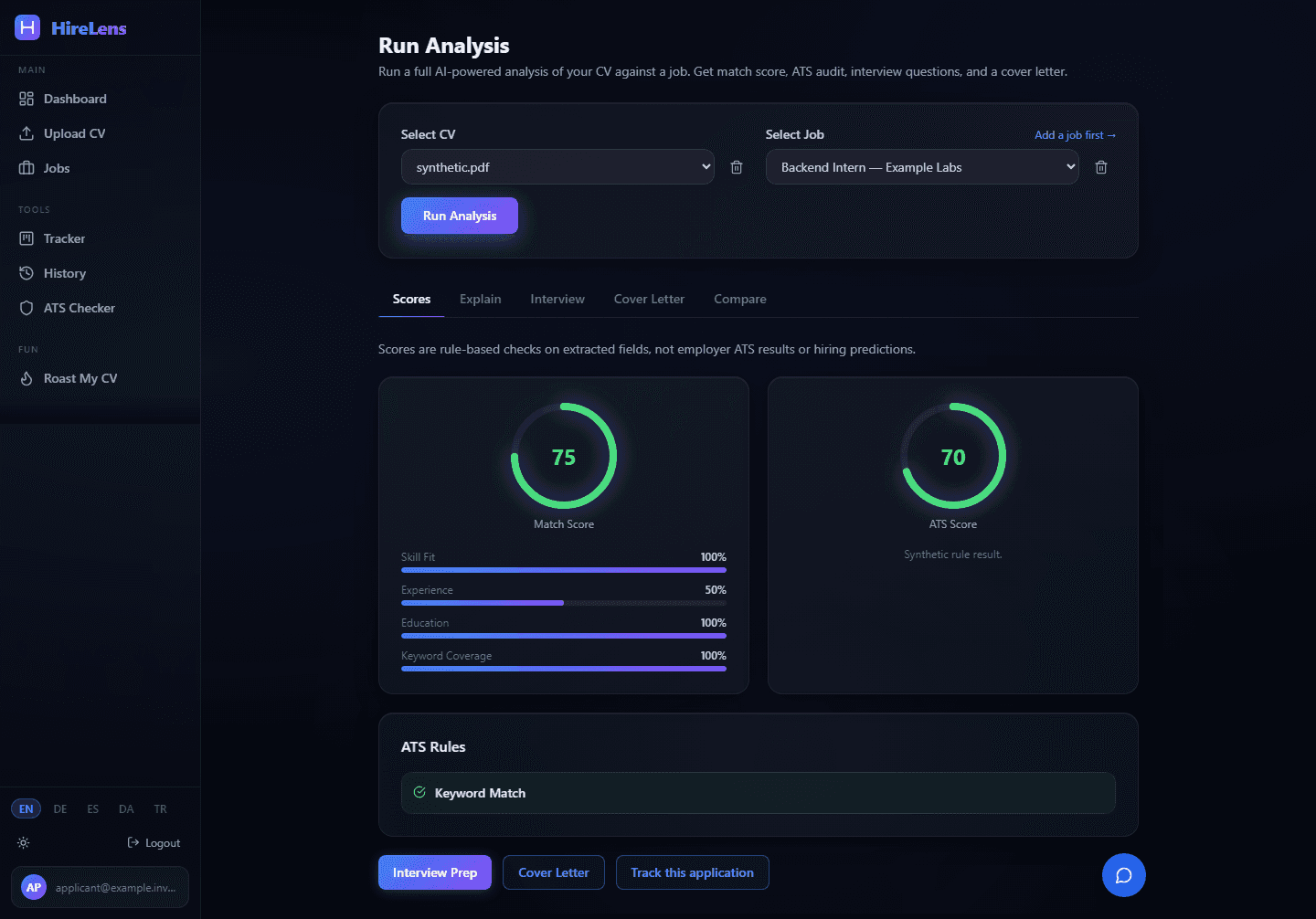Click the Experience 50% progress bar
Viewport: 1316px width, 919px height.
(564, 603)
